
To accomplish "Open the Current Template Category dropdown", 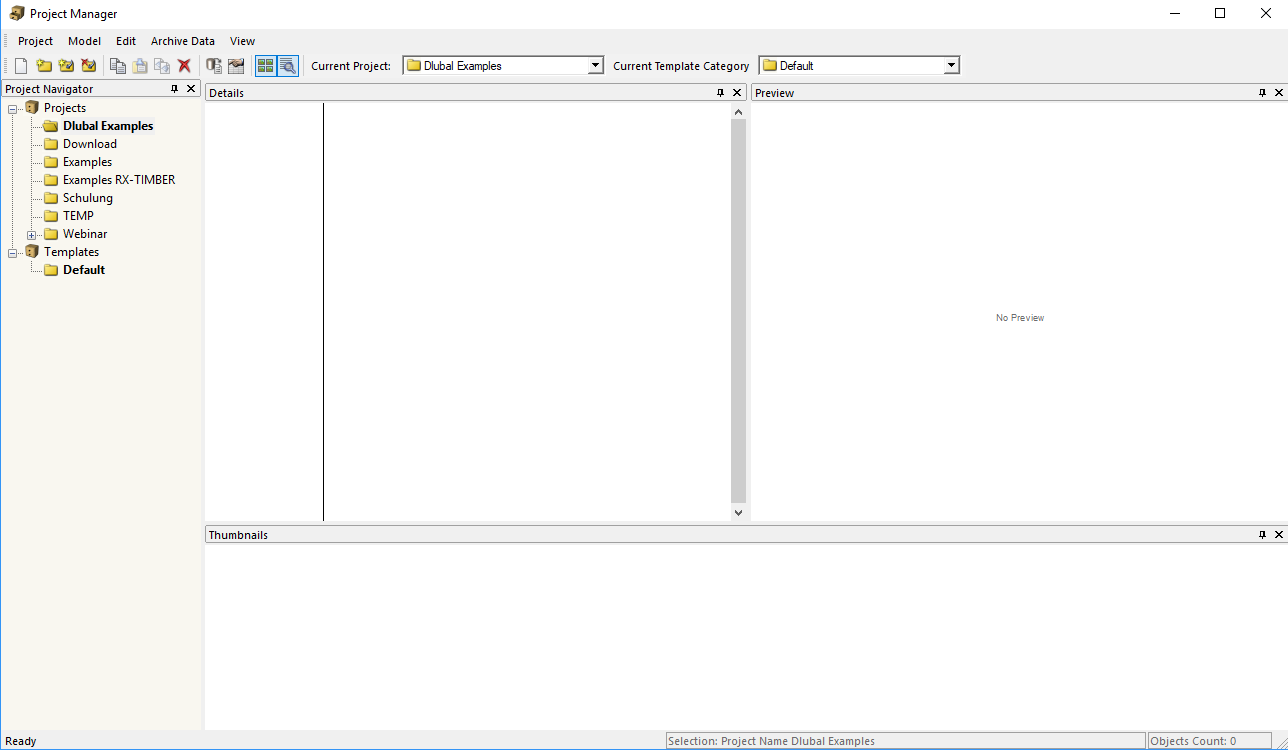I will click(x=951, y=65).
